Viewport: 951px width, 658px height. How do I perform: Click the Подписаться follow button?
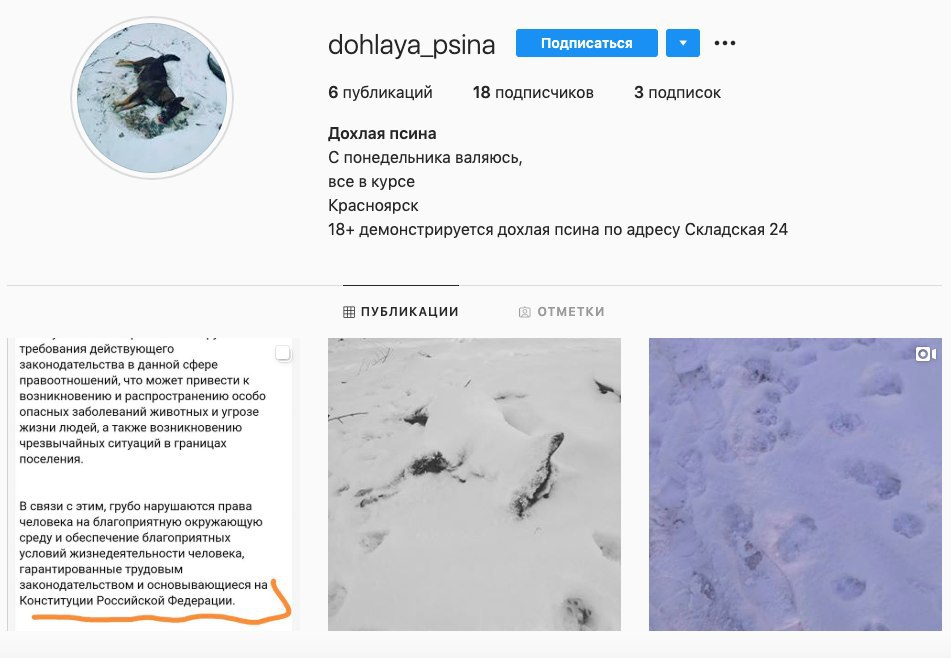586,43
